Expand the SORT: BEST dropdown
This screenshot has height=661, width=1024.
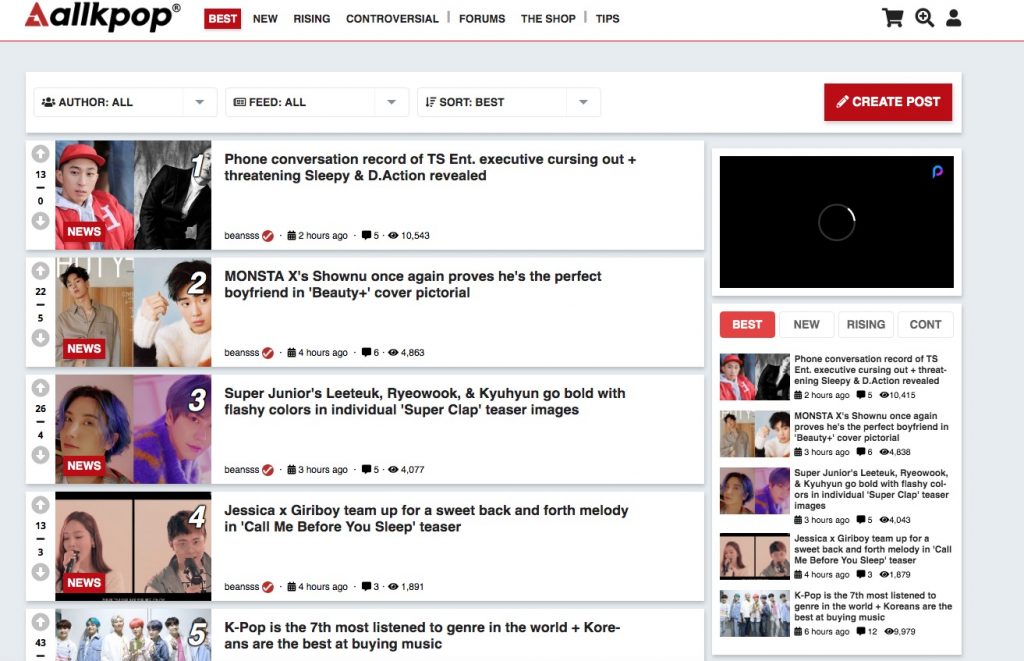(x=509, y=102)
